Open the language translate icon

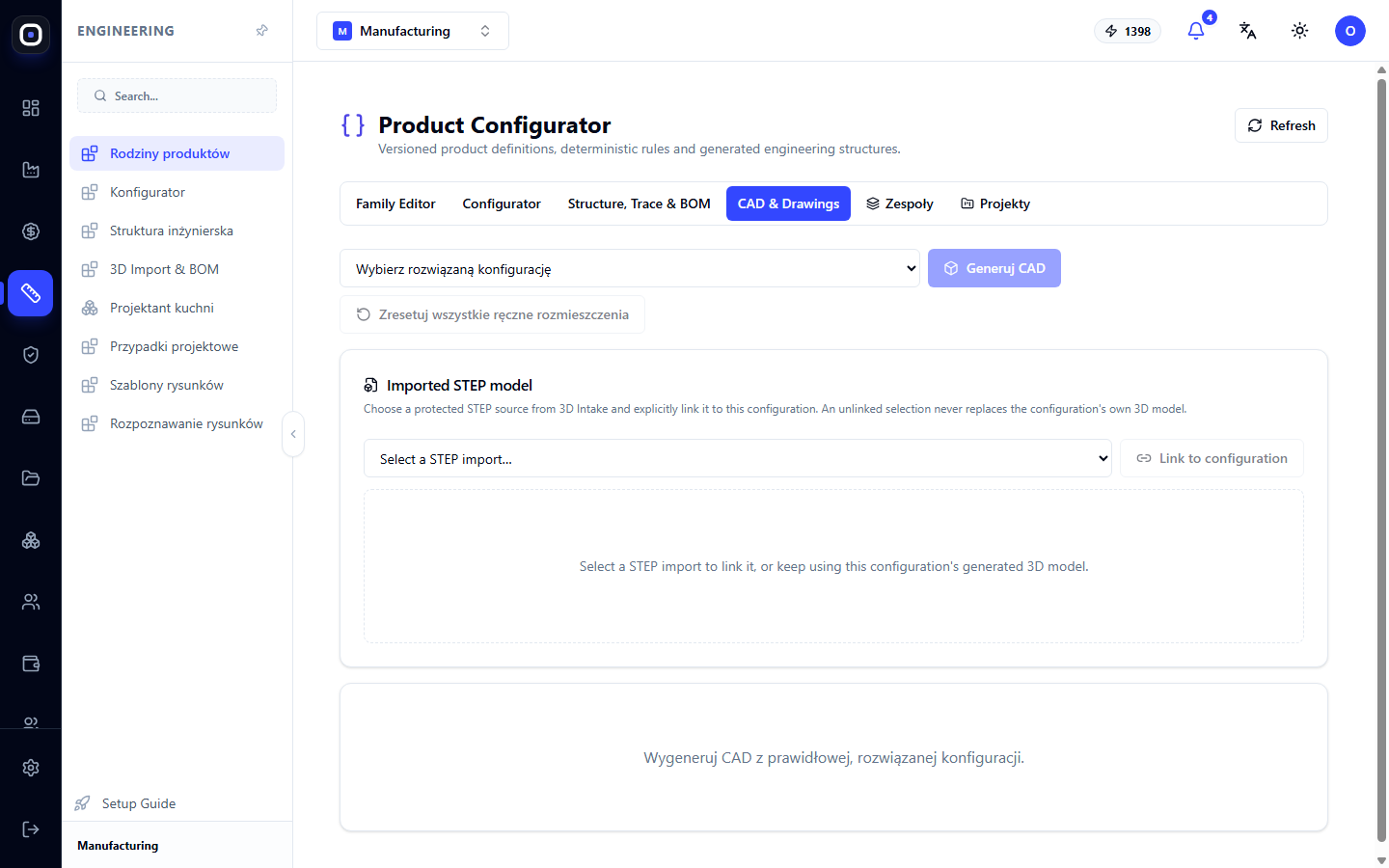(x=1248, y=31)
